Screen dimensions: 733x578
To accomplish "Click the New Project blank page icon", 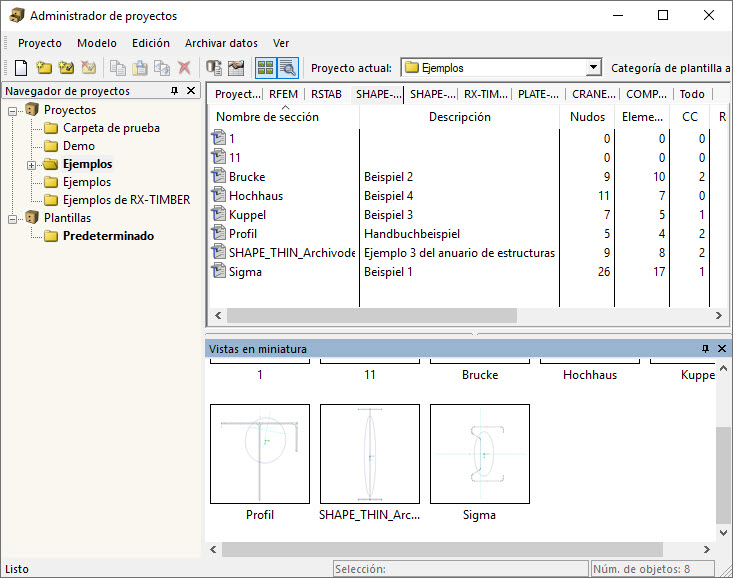I will pos(21,68).
